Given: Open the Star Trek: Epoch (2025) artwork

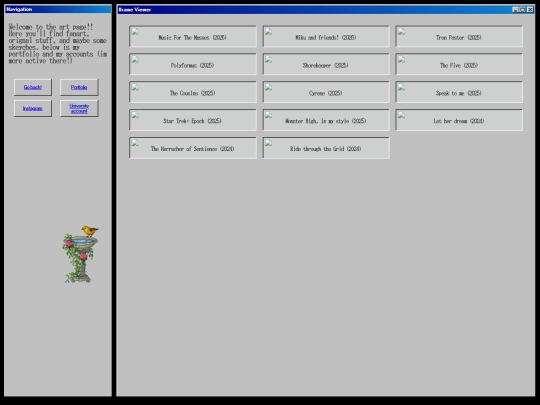Looking at the screenshot, I should (x=193, y=120).
